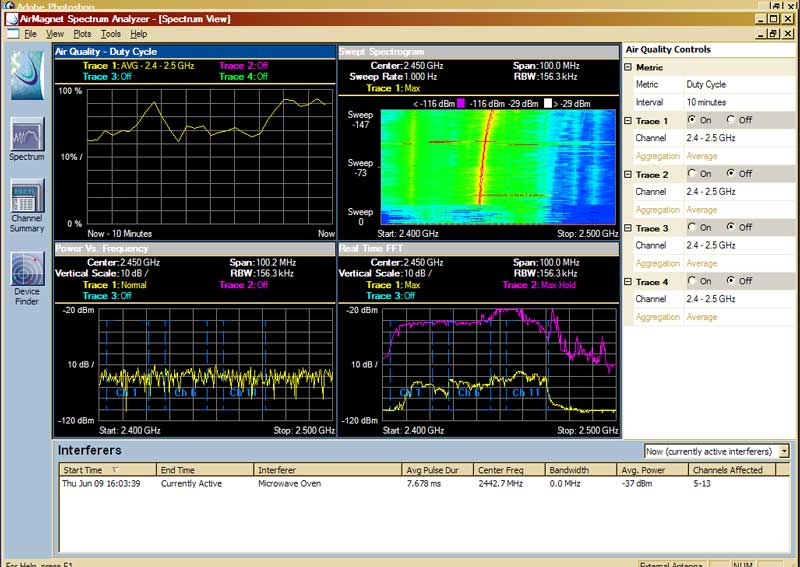Click the white -29 dBm legend swatch
Screen dimensions: 800x567
pos(548,104)
